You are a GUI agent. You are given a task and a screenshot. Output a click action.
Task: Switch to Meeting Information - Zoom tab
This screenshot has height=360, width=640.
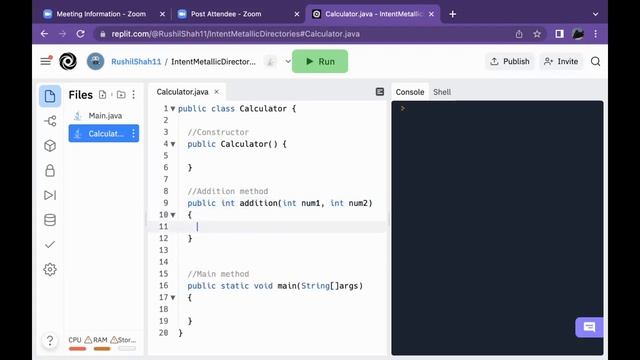pyautogui.click(x=100, y=14)
